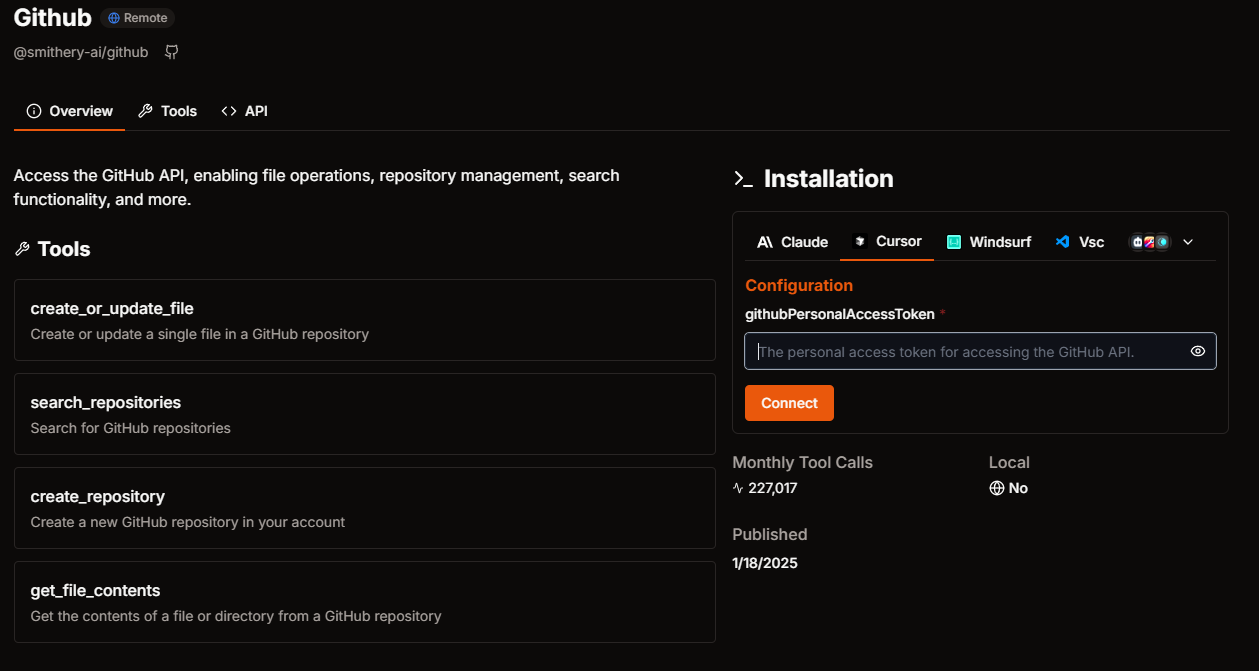Screen dimensions: 1259x671
Task: Click the Overview tab info icon
Action: point(34,111)
